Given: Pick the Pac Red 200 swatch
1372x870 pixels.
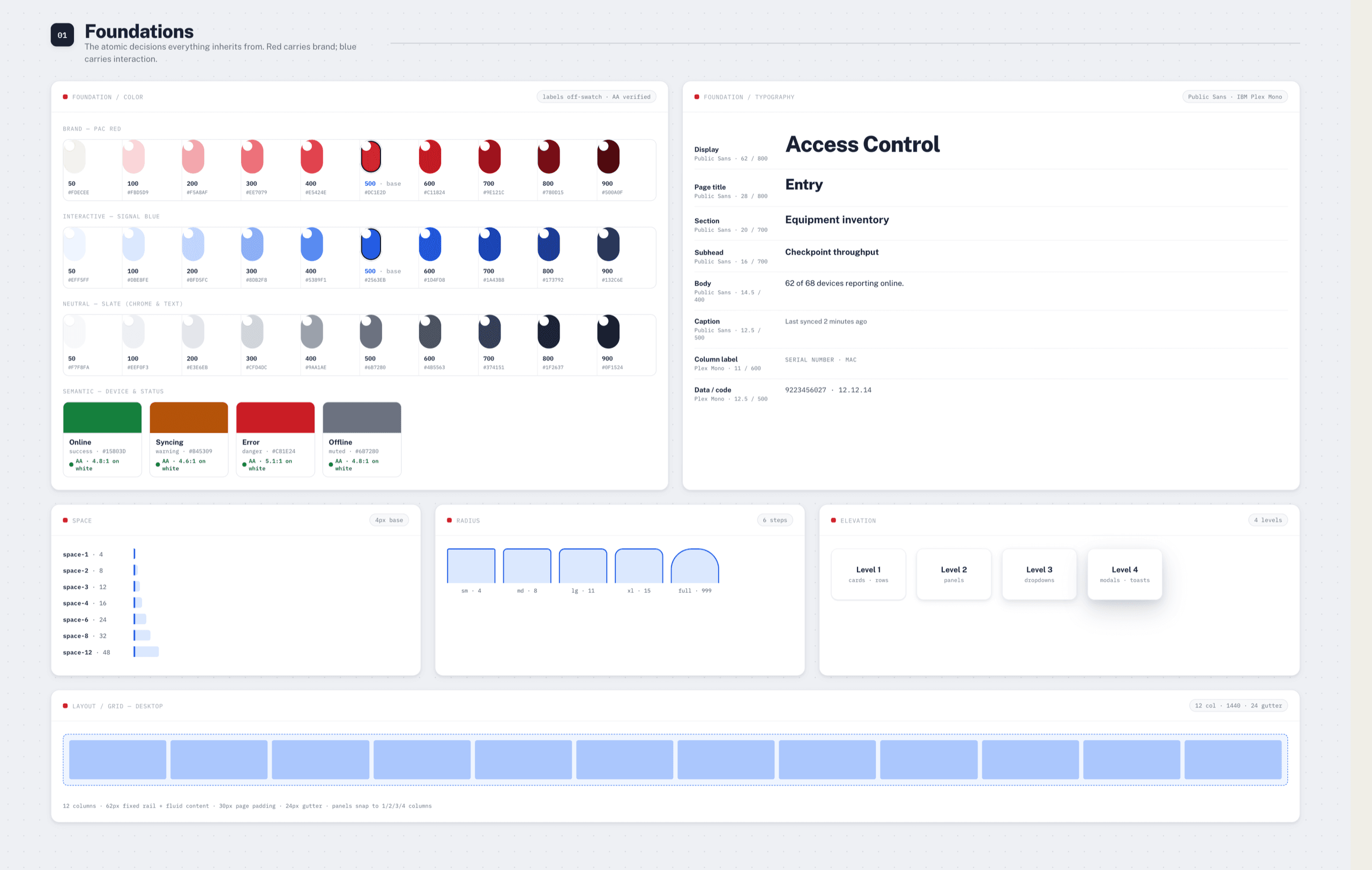Looking at the screenshot, I should (x=193, y=156).
